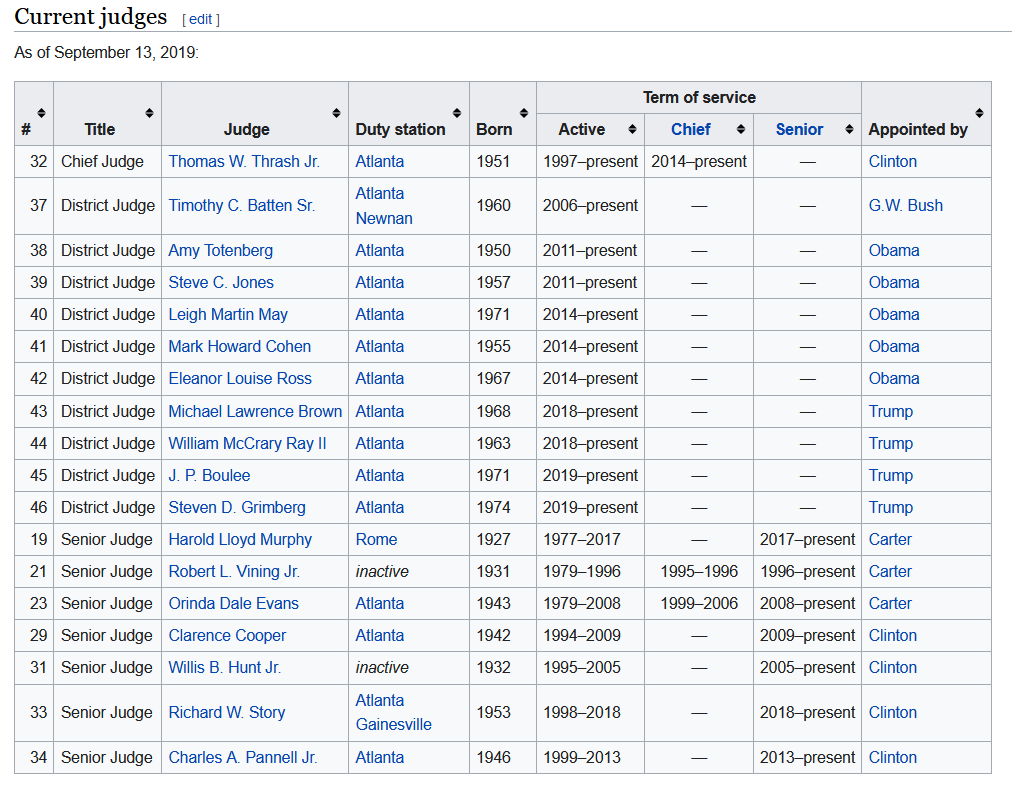The image size is (1012, 790).
Task: Open Robert L. Vining Jr. article
Action: (234, 572)
